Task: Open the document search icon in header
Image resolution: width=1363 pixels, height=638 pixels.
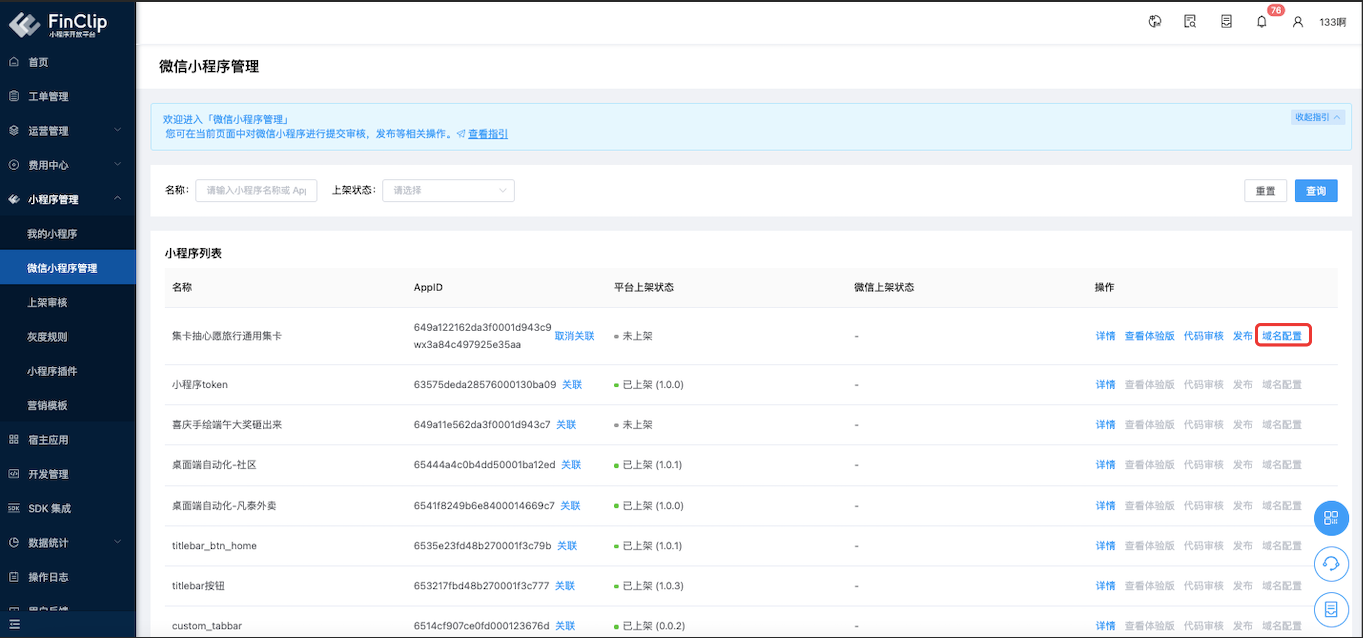Action: click(x=1190, y=21)
